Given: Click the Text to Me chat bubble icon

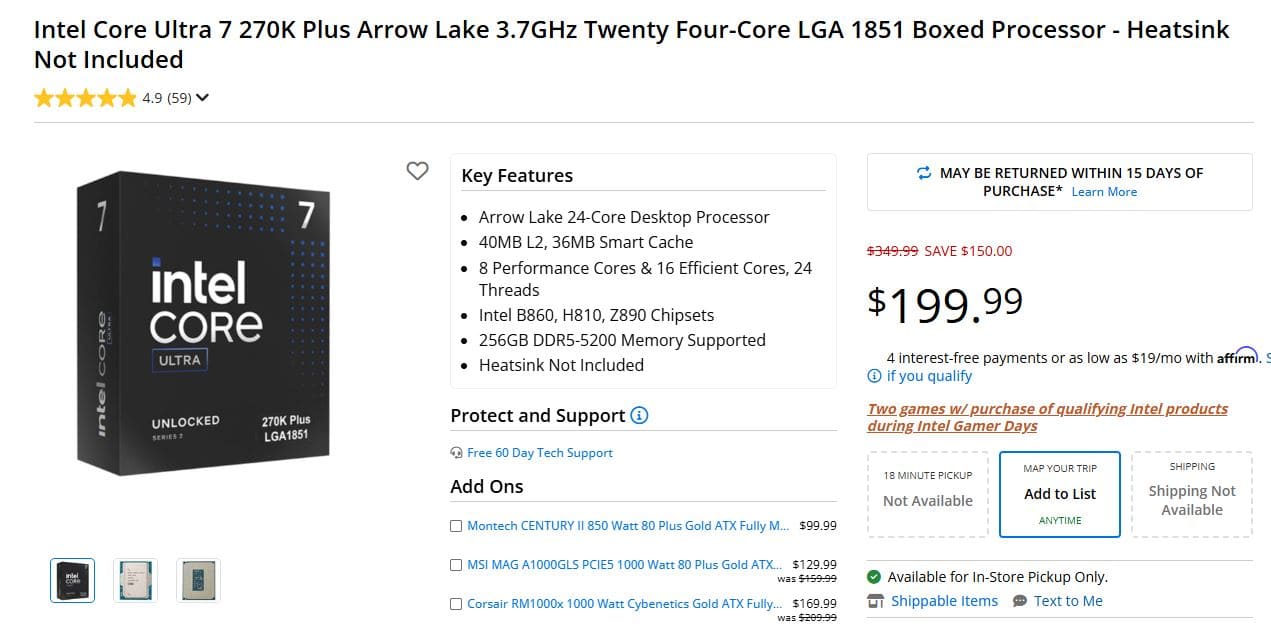Looking at the screenshot, I should 1020,601.
